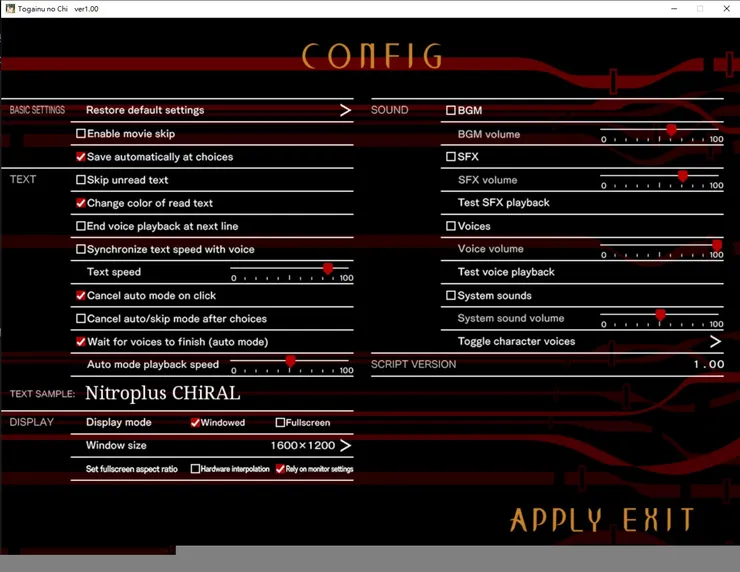
Task: Click Test voice playback
Action: pyautogui.click(x=506, y=272)
